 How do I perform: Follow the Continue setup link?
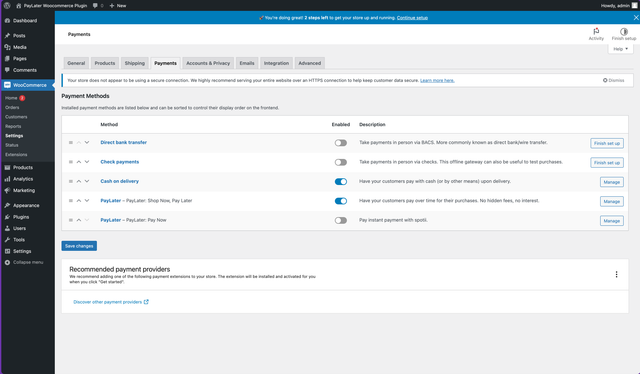[412, 18]
